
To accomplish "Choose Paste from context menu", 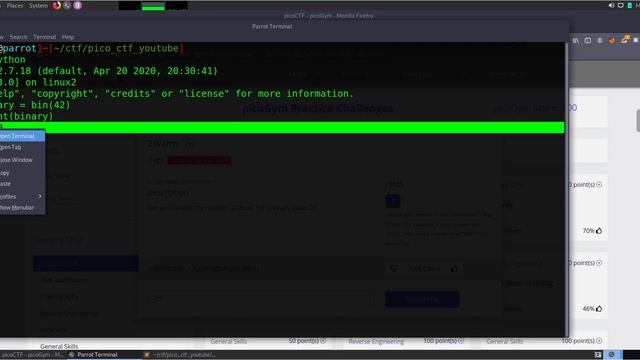I will [x=22, y=184].
